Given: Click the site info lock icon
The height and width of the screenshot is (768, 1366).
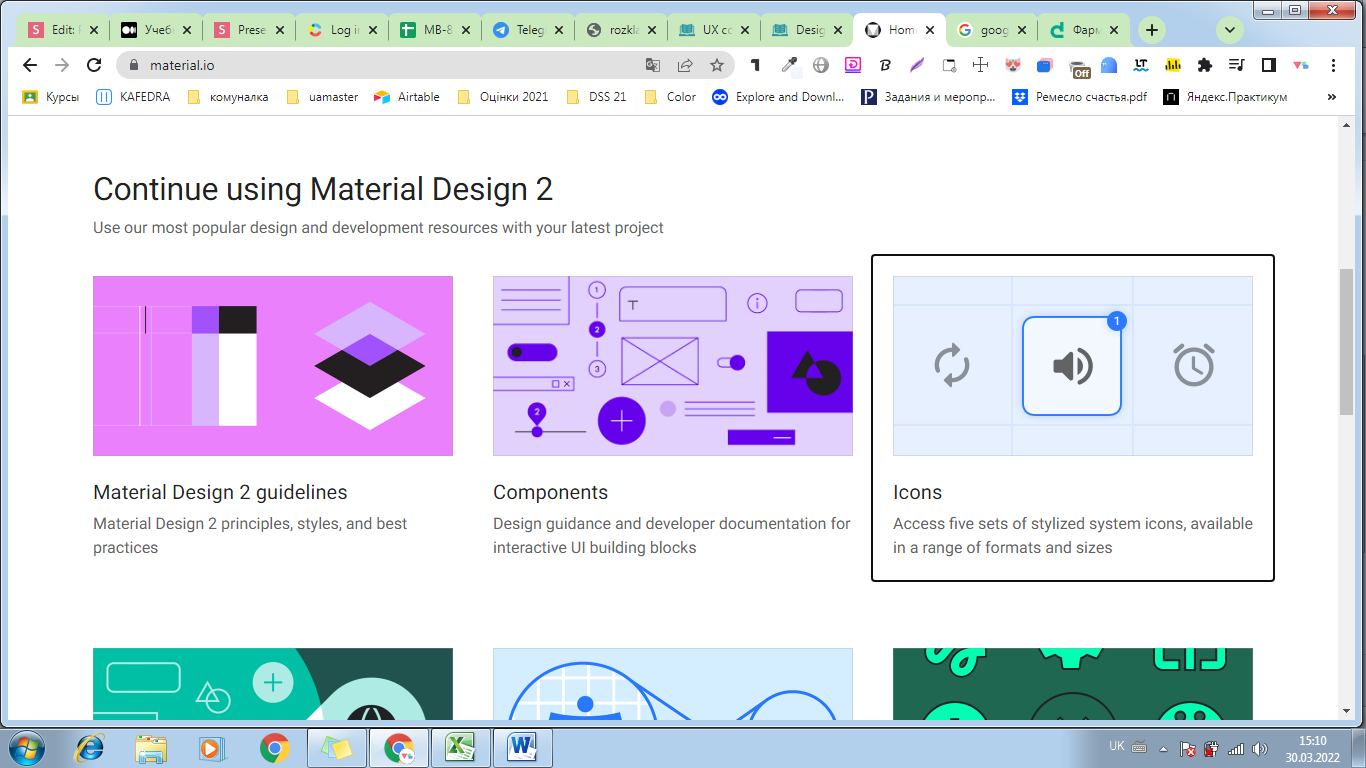Looking at the screenshot, I should coord(133,65).
